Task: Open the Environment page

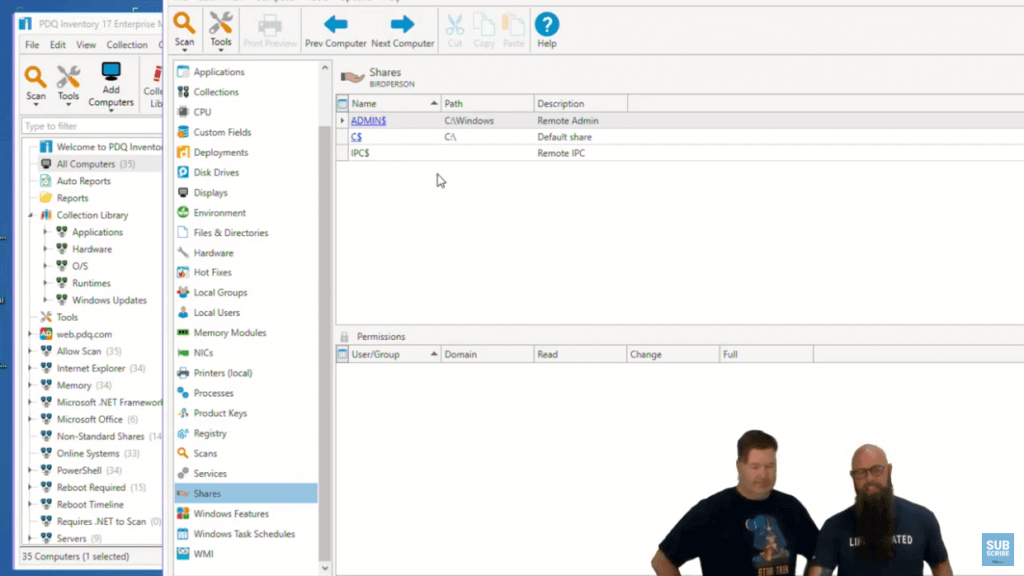Action: click(219, 213)
